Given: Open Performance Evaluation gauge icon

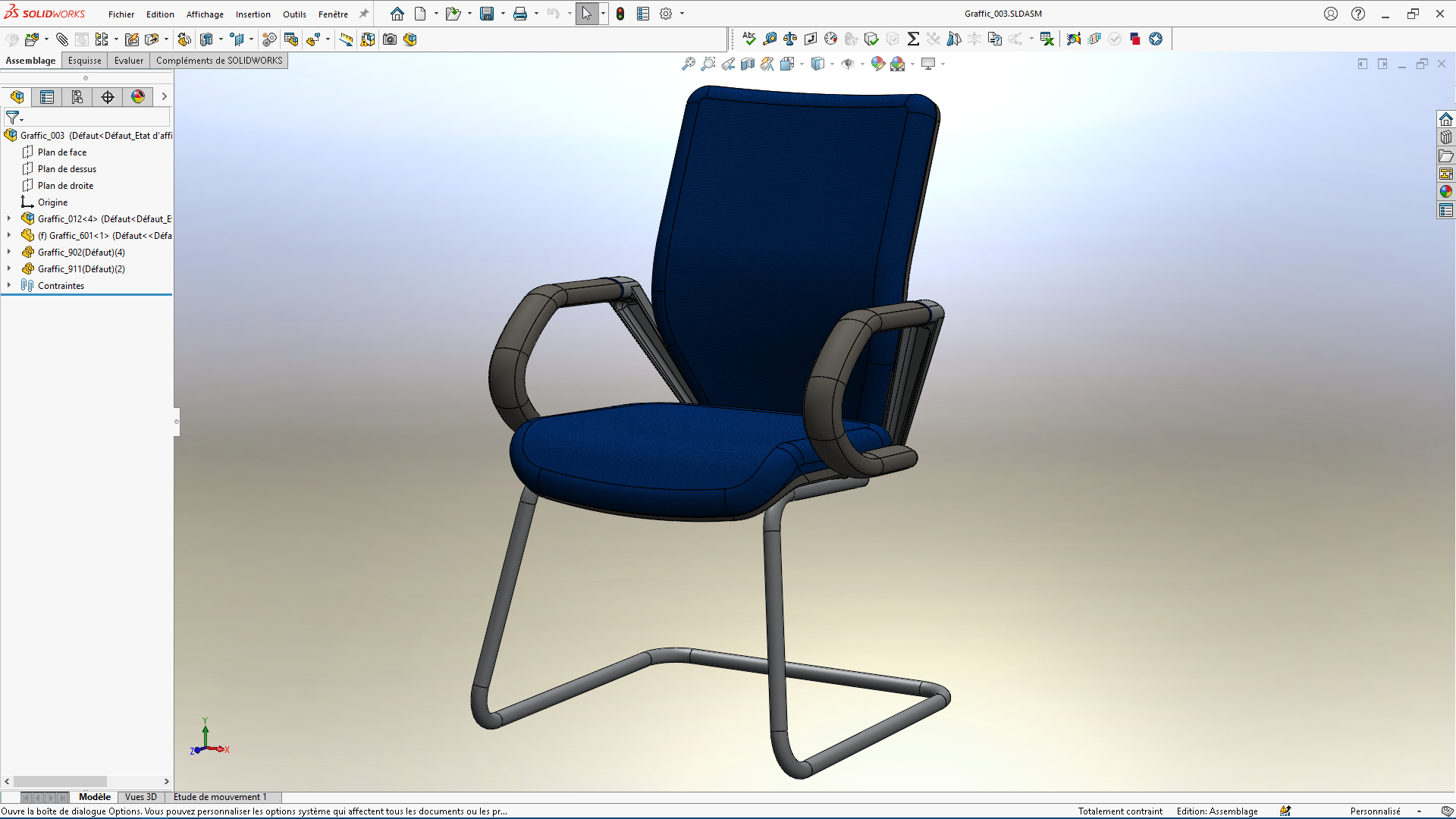Looking at the screenshot, I should (831, 39).
